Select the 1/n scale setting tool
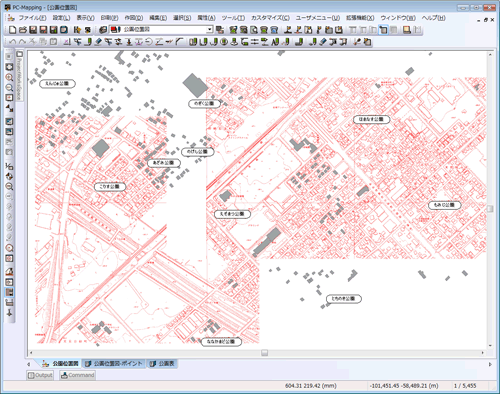Image resolution: width=500 pixels, height=394 pixels. [9, 166]
